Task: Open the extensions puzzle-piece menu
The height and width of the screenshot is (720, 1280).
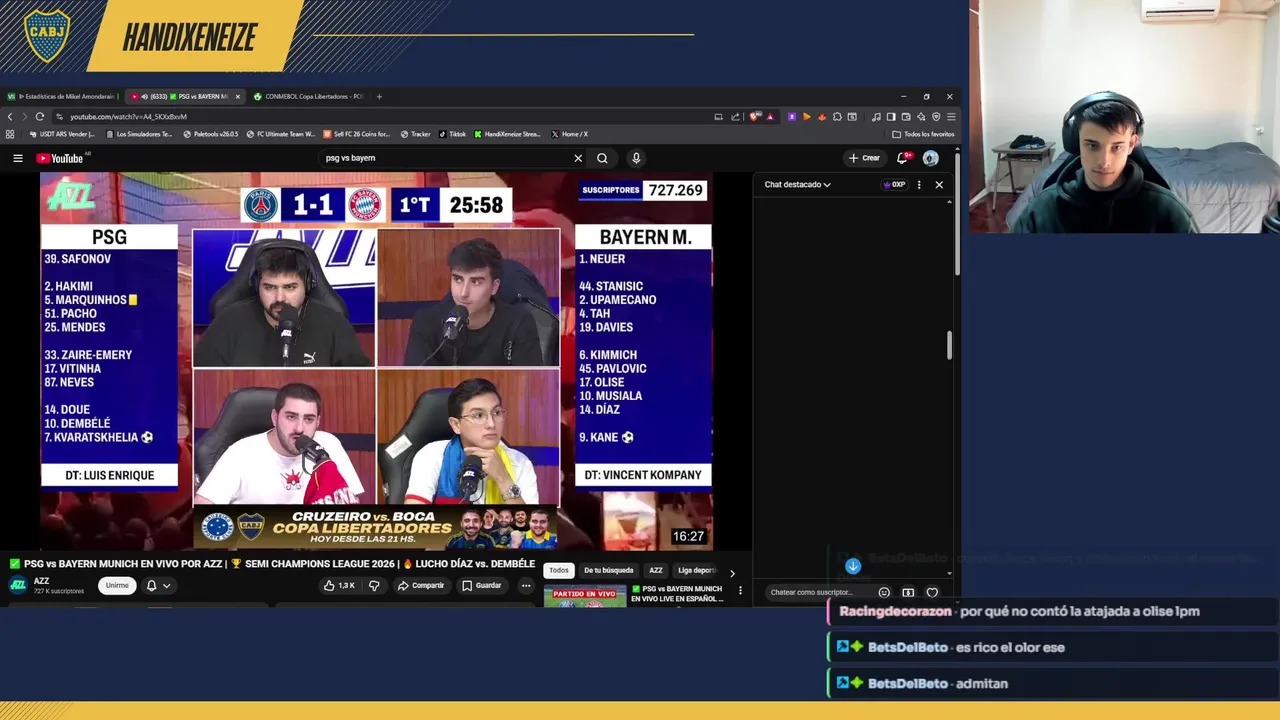Action: click(x=837, y=117)
